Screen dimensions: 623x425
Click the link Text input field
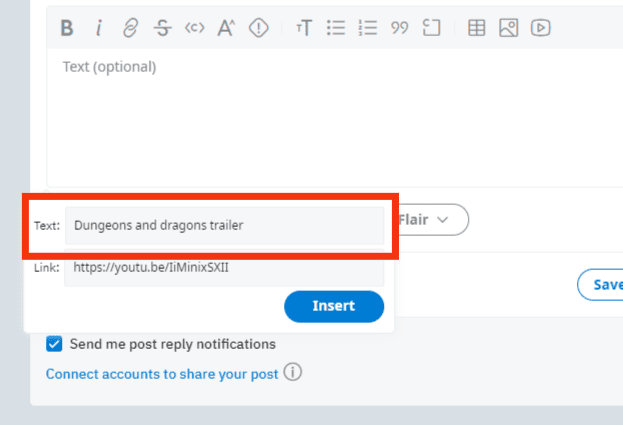(x=224, y=225)
